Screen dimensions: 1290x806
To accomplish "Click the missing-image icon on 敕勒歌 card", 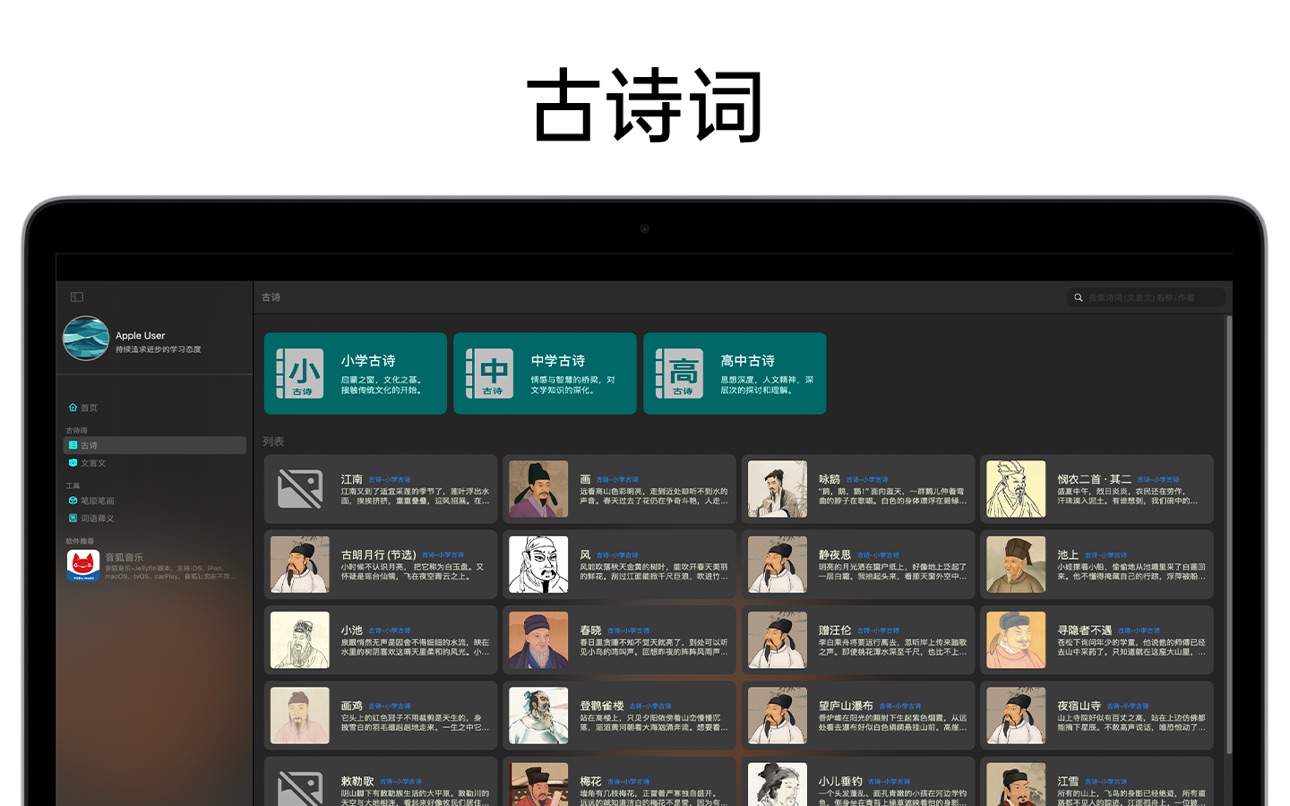I will 300,786.
